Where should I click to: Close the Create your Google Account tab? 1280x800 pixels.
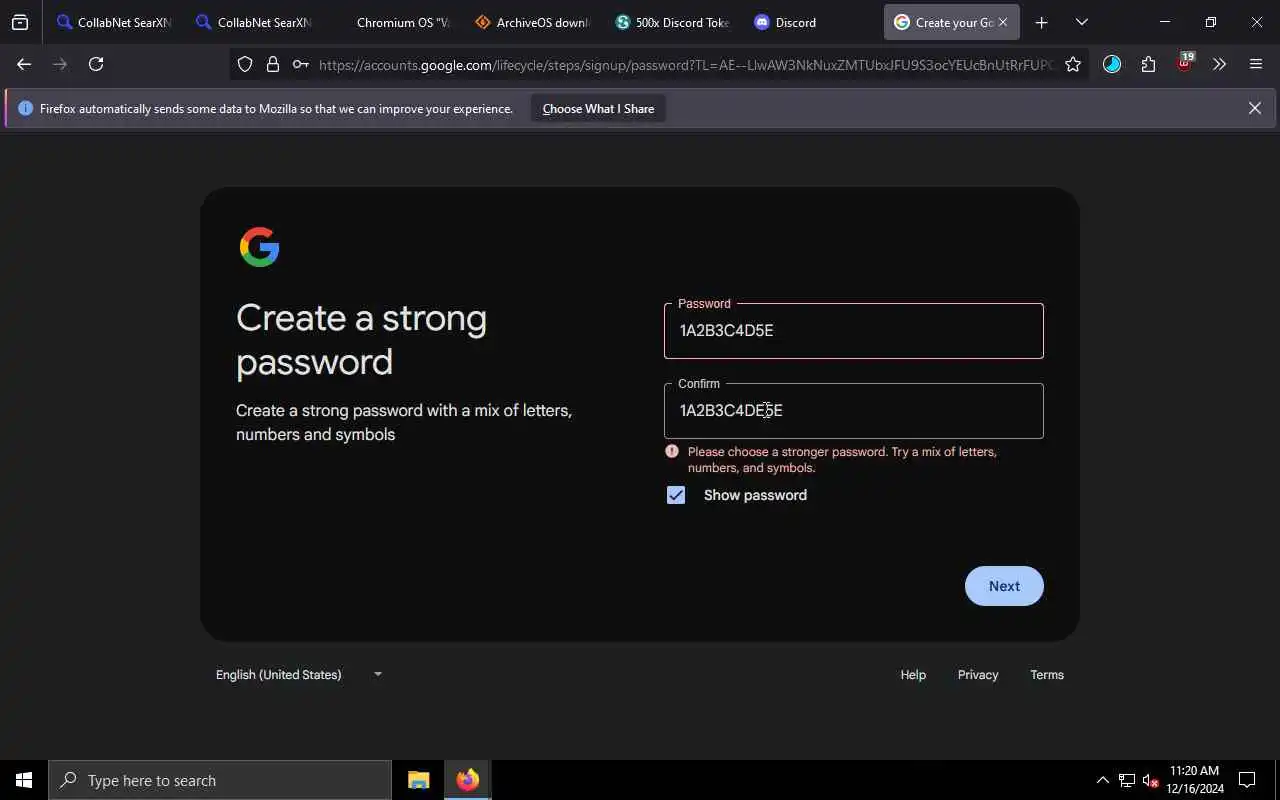(x=1003, y=22)
